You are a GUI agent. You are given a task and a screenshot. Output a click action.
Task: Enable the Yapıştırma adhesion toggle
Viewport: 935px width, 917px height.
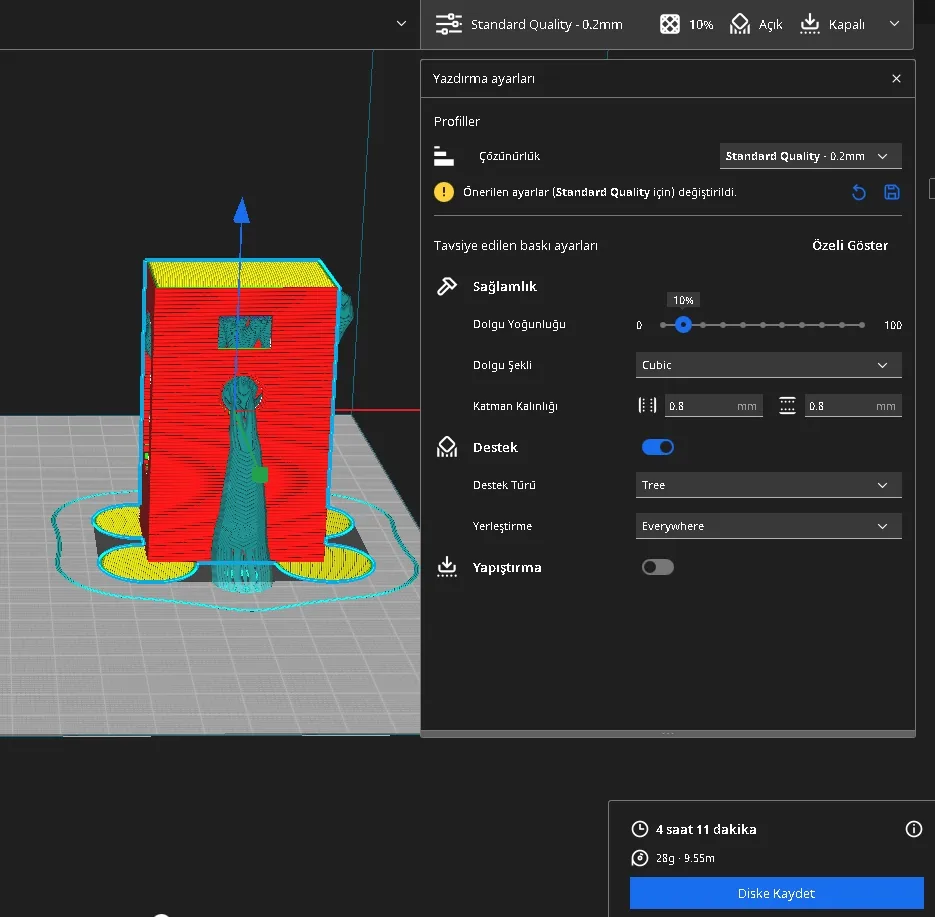[x=658, y=567]
